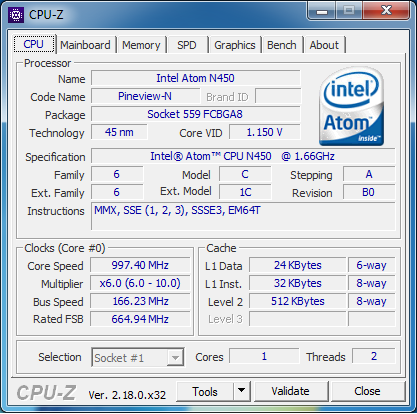
Task: Click the Close button at bottom
Action: tap(367, 391)
